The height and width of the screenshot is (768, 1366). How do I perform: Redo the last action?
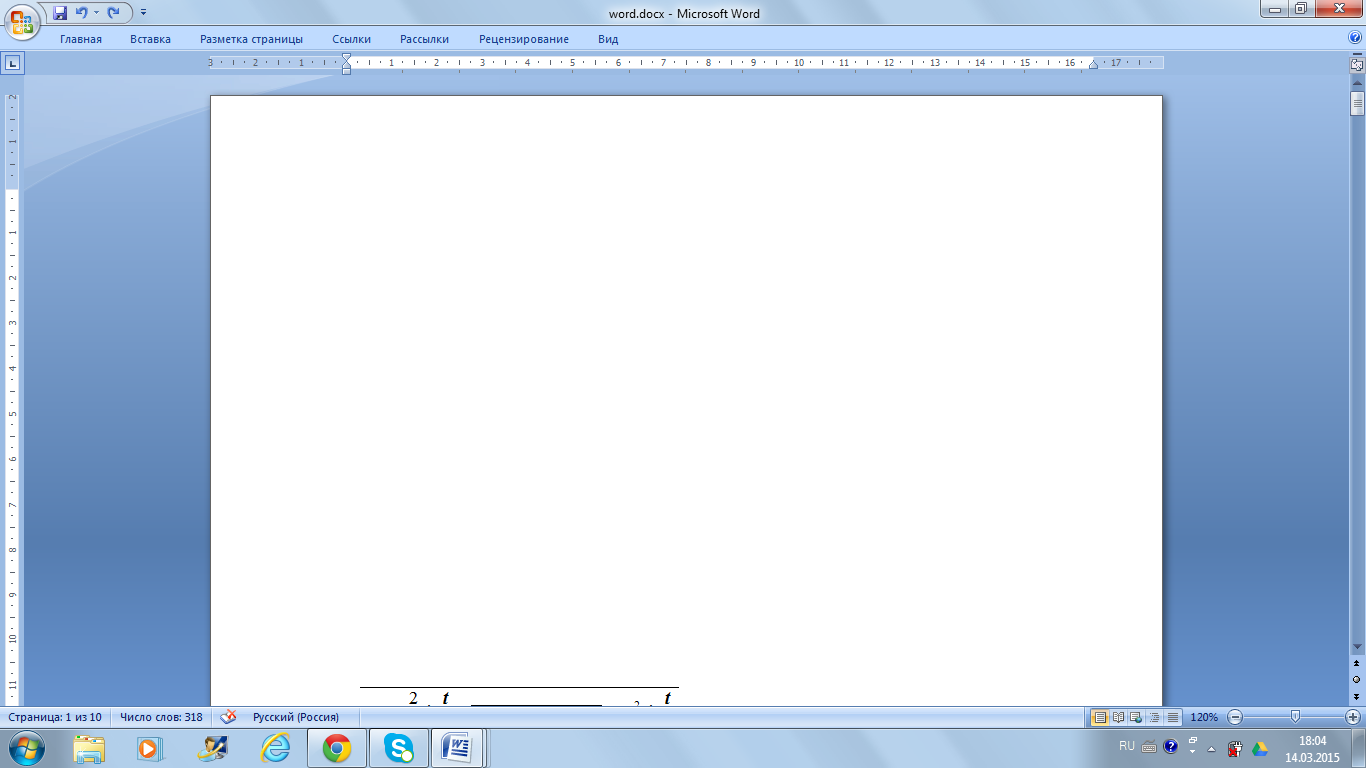(113, 13)
